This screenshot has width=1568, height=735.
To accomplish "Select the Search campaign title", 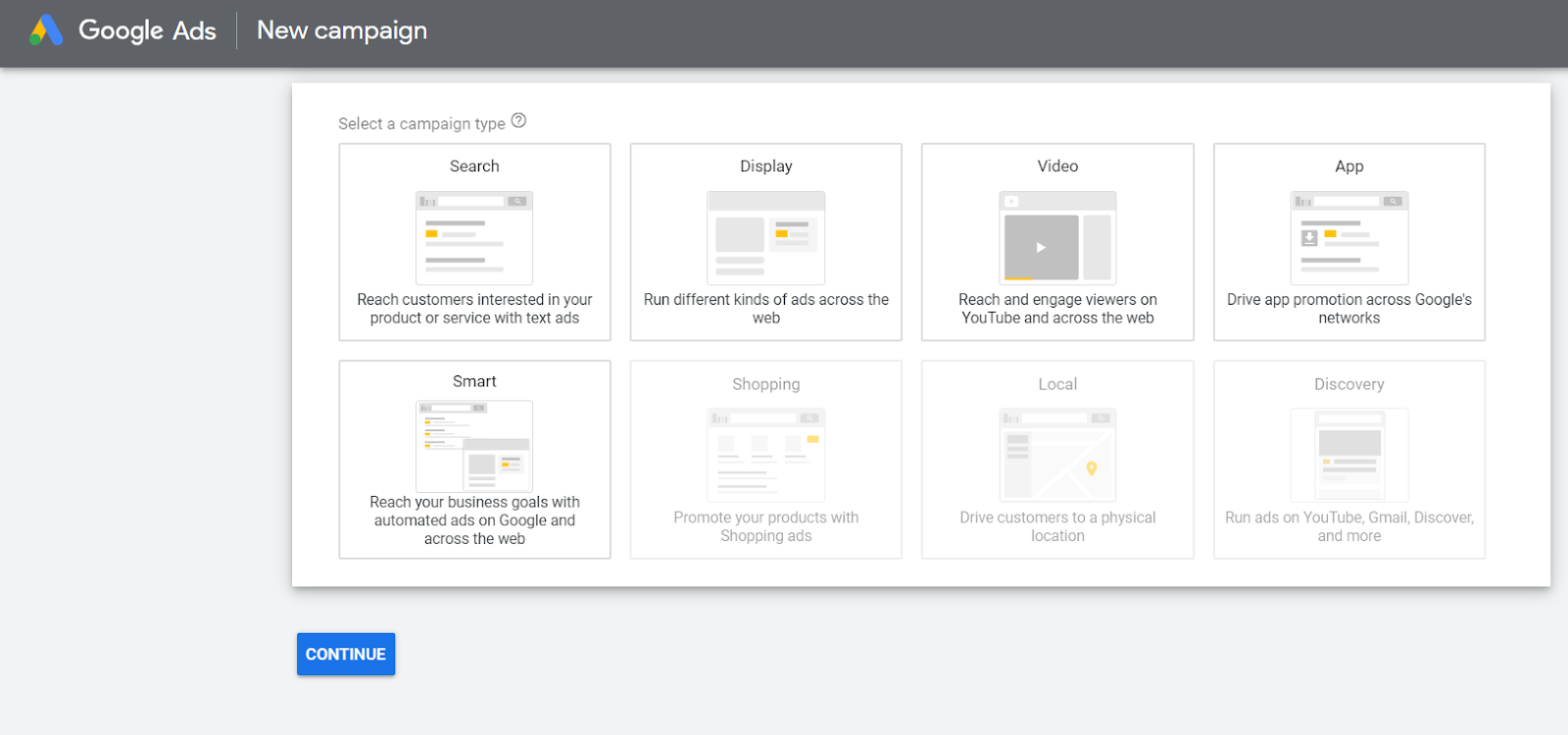I will click(x=474, y=167).
